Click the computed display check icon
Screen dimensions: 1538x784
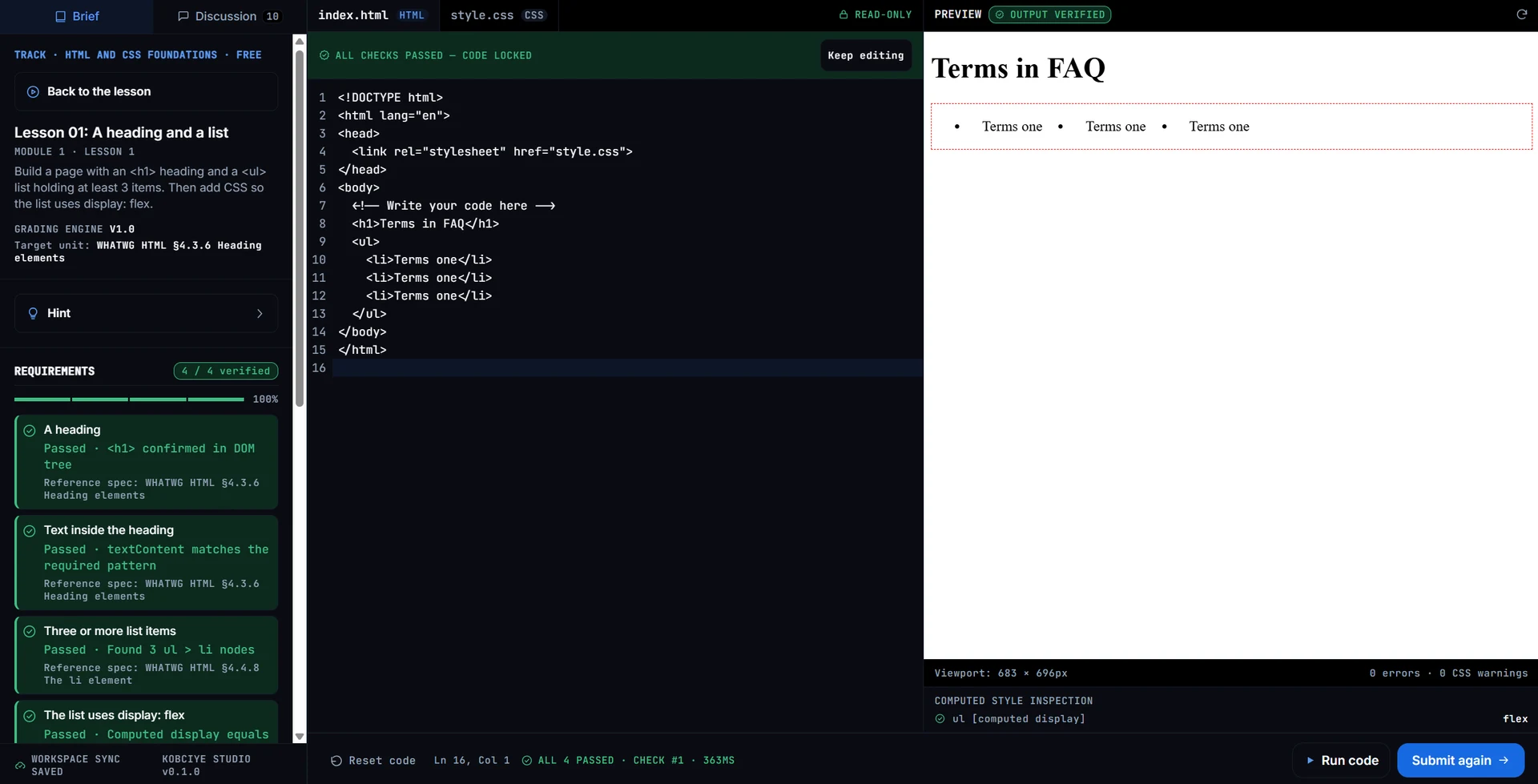click(x=940, y=718)
